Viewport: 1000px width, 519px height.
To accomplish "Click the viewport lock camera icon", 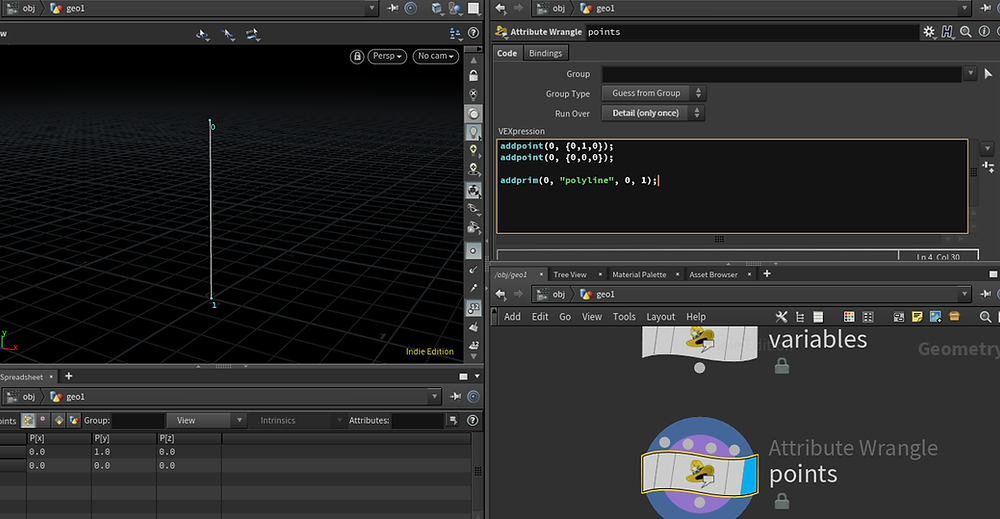I will pyautogui.click(x=357, y=56).
